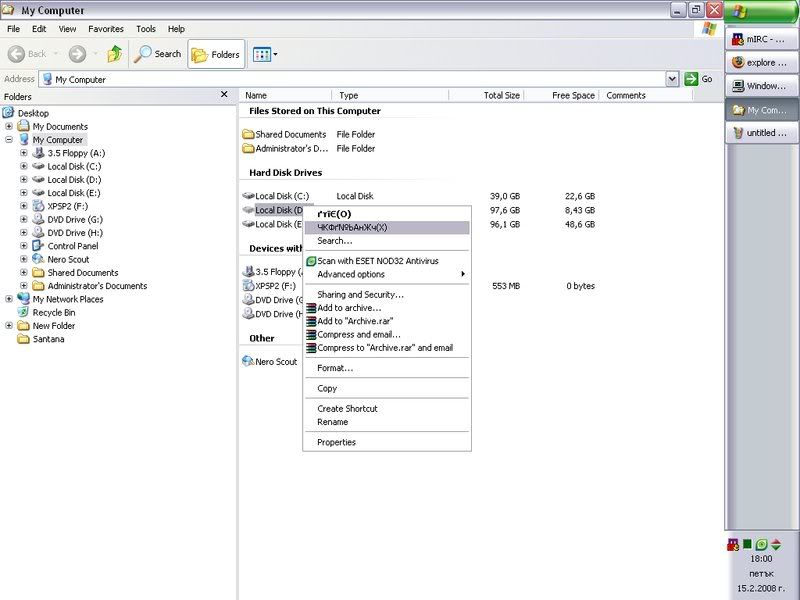This screenshot has width=800, height=600.
Task: Collapse the My Computer tree node
Action: [x=9, y=140]
